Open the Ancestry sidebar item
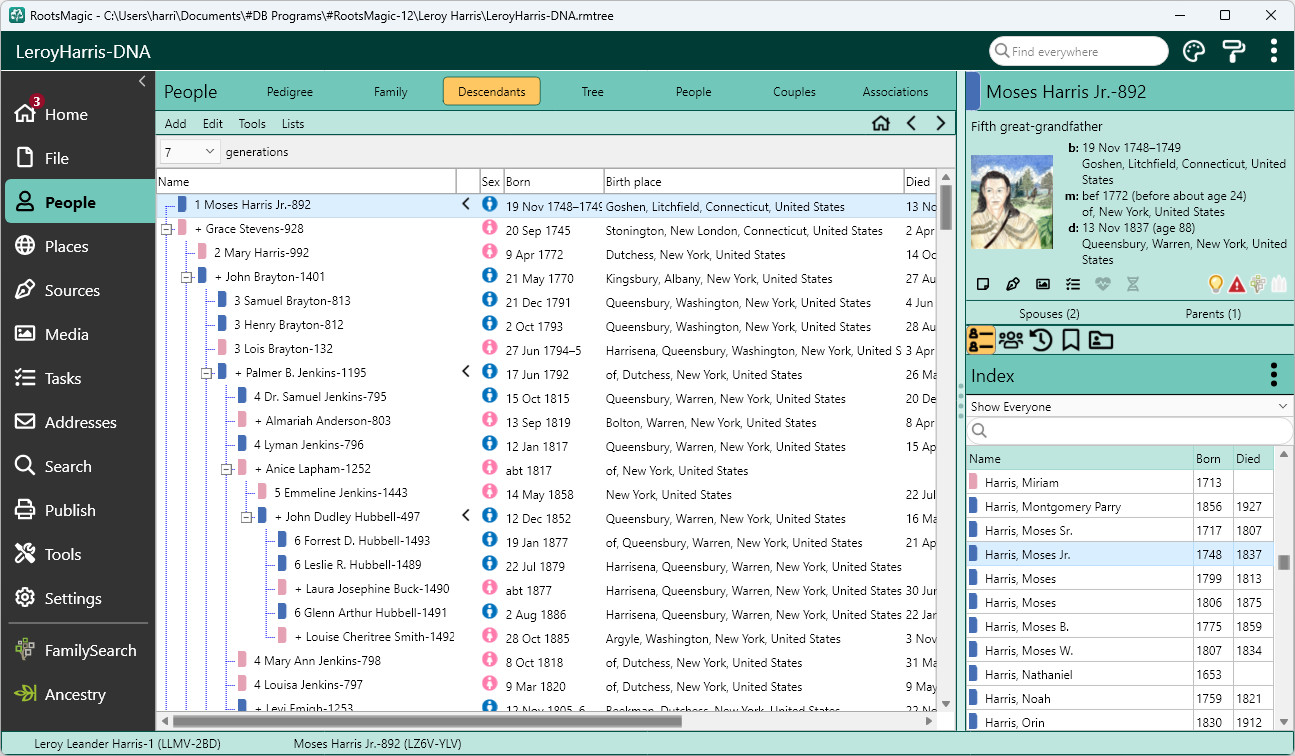This screenshot has width=1295, height=756. click(75, 694)
